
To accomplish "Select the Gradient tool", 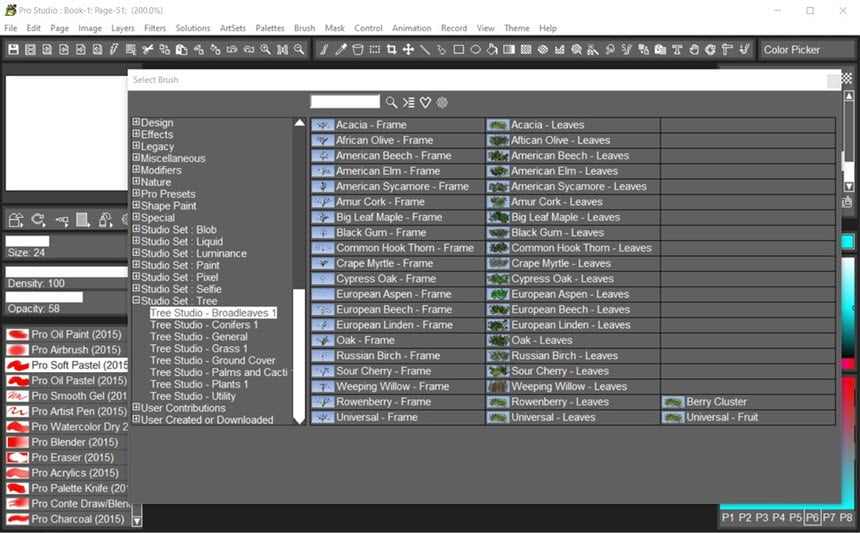I will (x=509, y=49).
